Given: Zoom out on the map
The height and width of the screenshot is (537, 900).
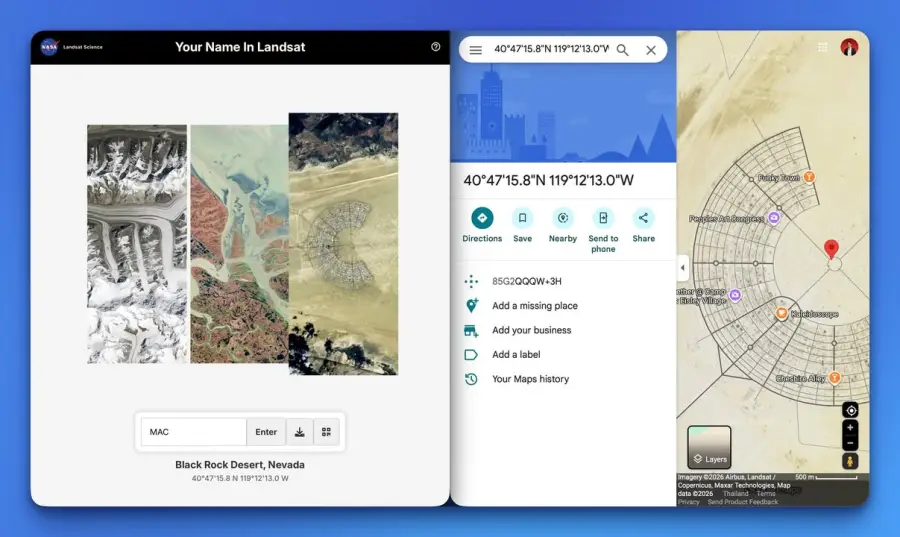Looking at the screenshot, I should (x=850, y=443).
